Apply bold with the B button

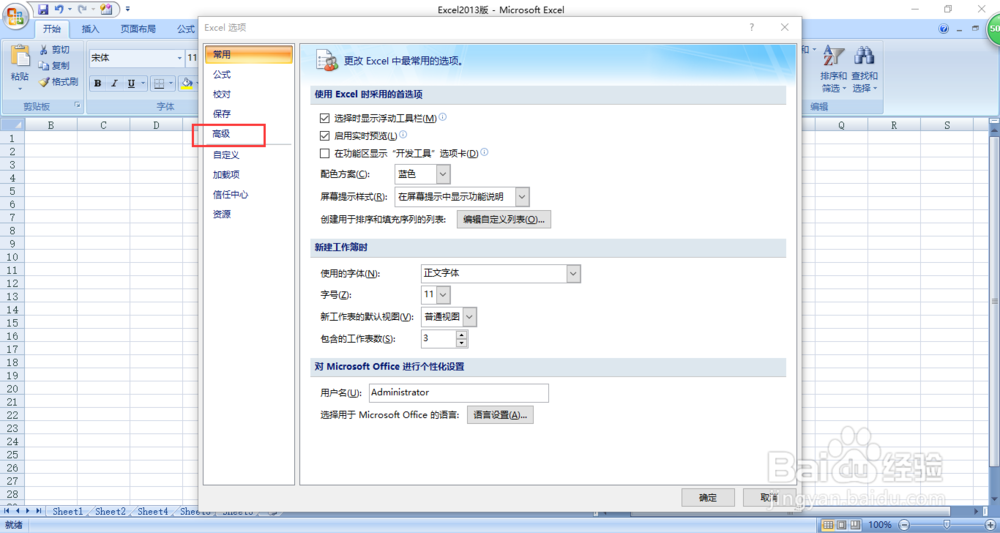click(98, 84)
